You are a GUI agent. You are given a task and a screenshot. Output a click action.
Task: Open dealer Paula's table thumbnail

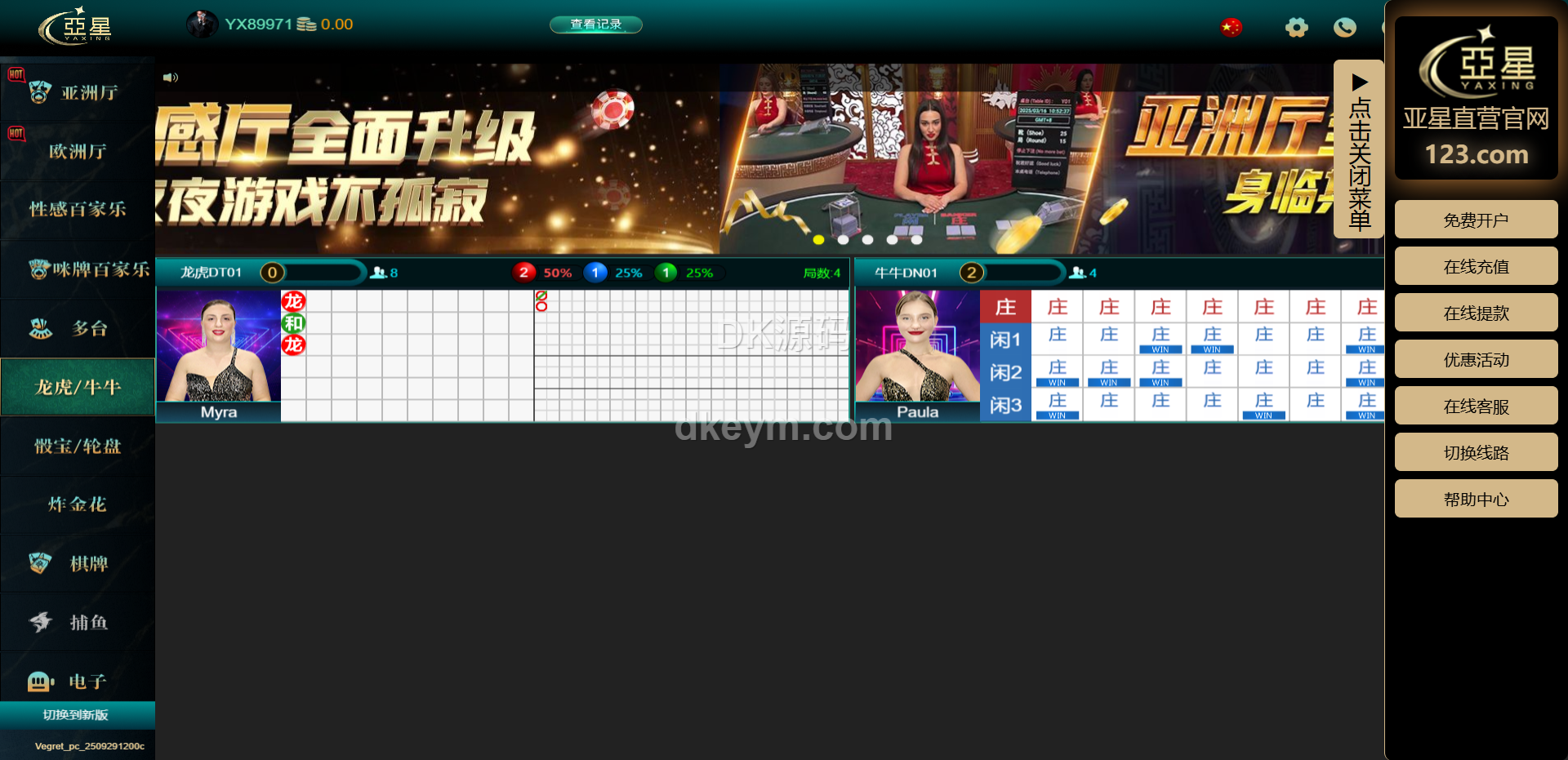[x=917, y=349]
